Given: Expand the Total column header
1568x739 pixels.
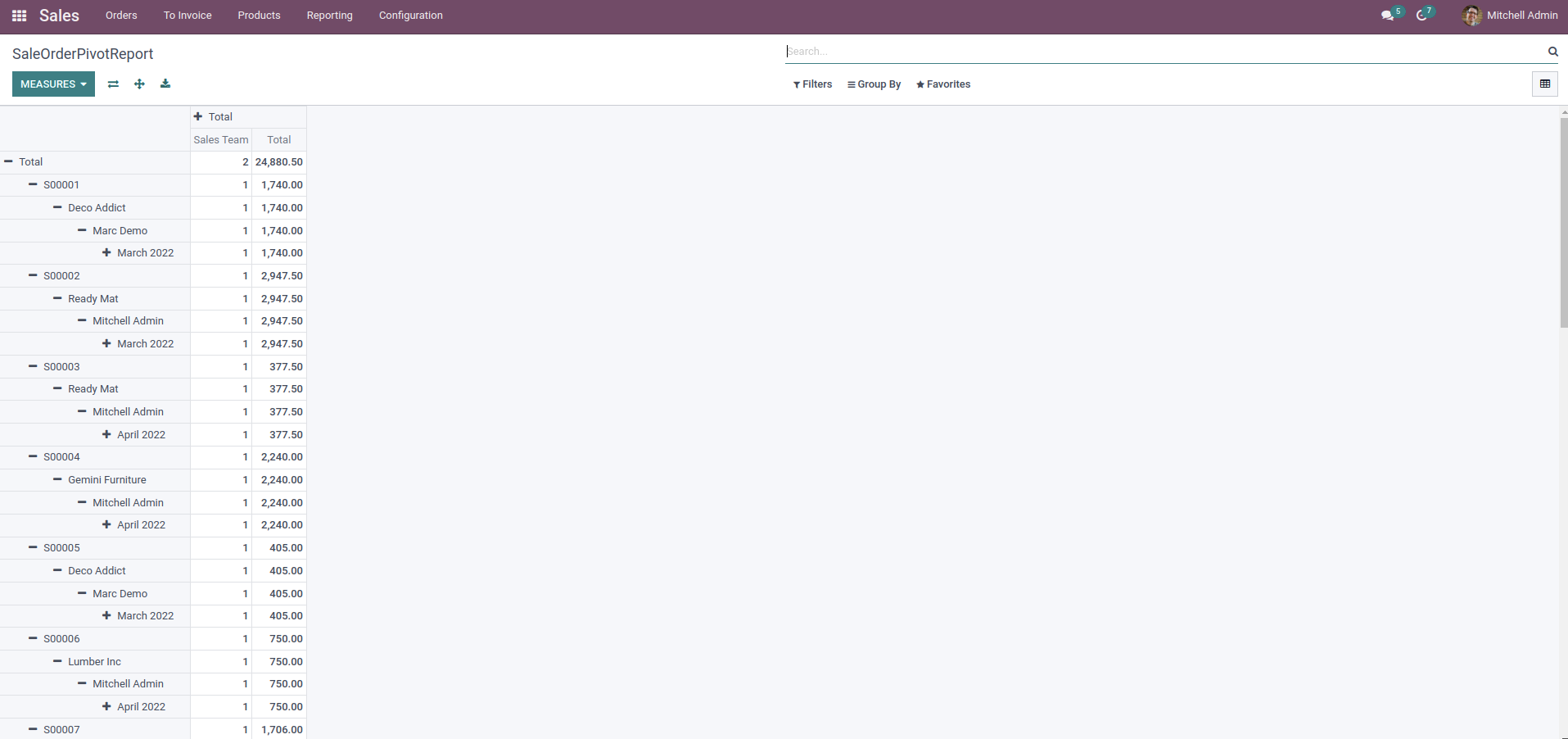Looking at the screenshot, I should click(213, 117).
